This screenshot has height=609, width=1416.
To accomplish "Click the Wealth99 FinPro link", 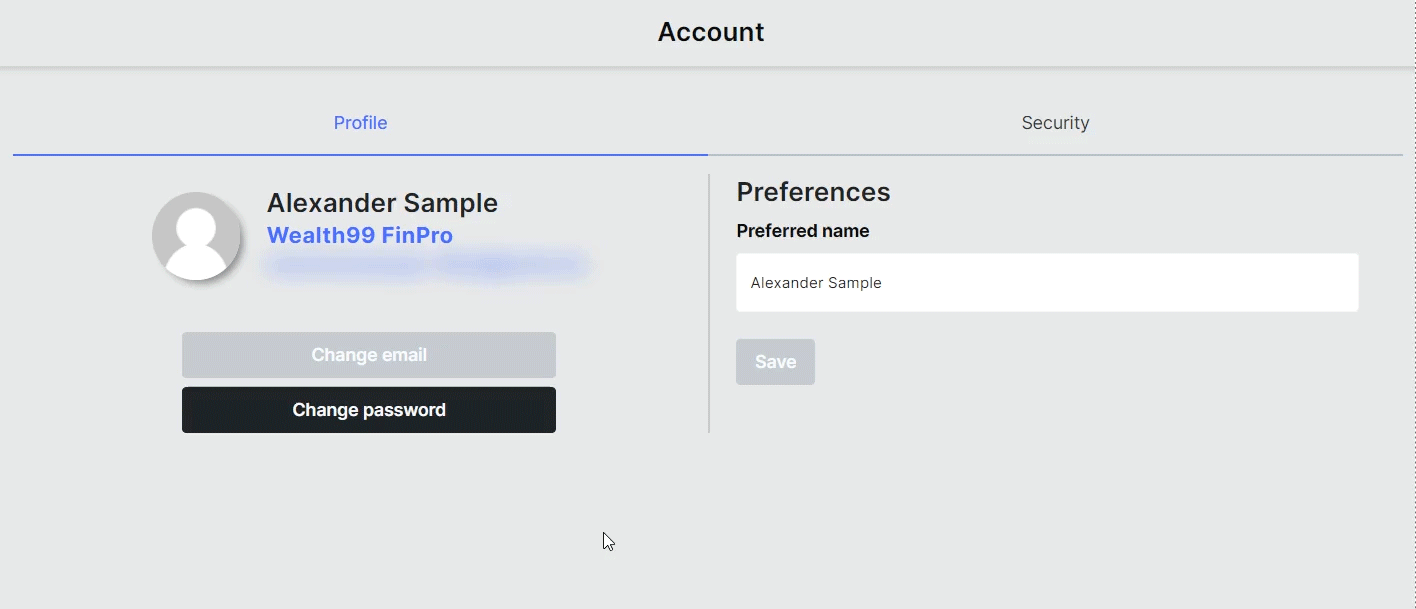I will pos(360,236).
